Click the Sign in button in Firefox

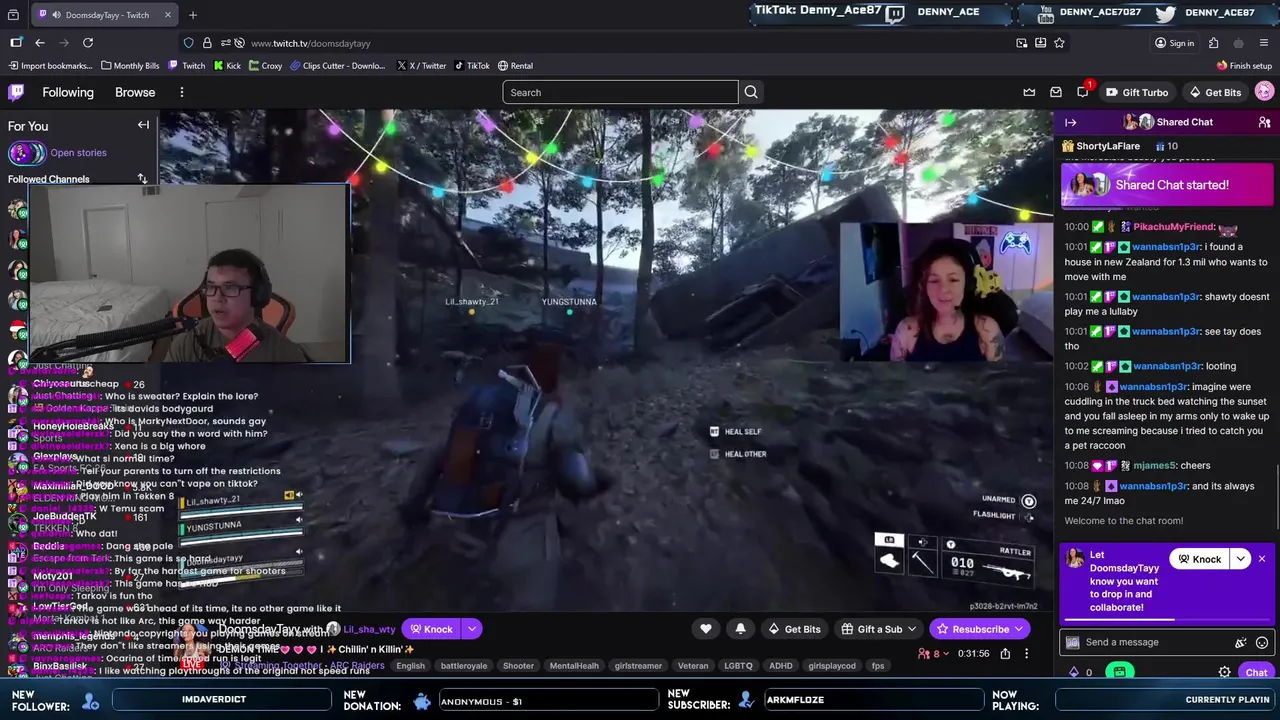(x=1174, y=43)
